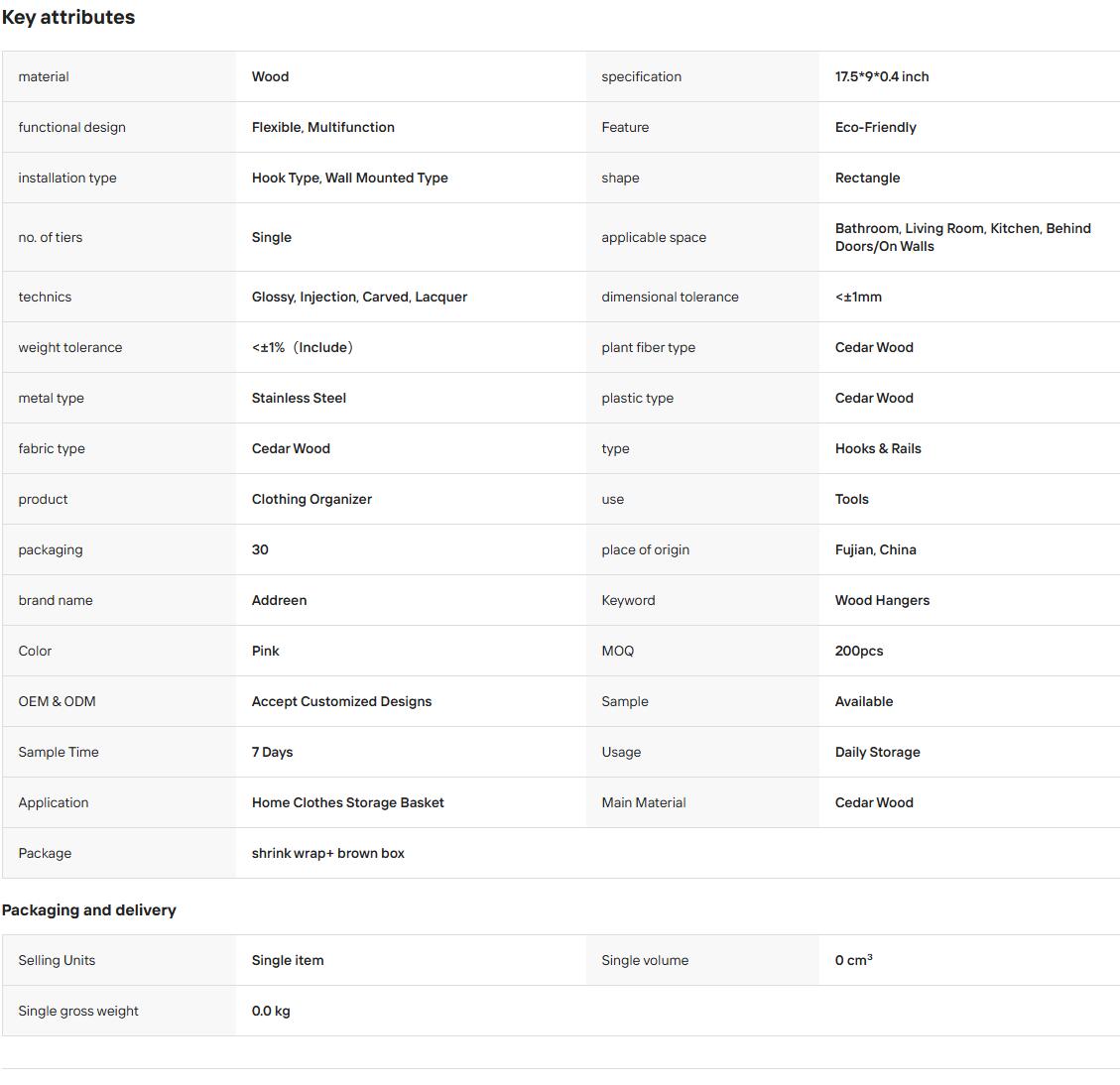Select the specification value 17.5*9*0.4 inch

click(882, 76)
